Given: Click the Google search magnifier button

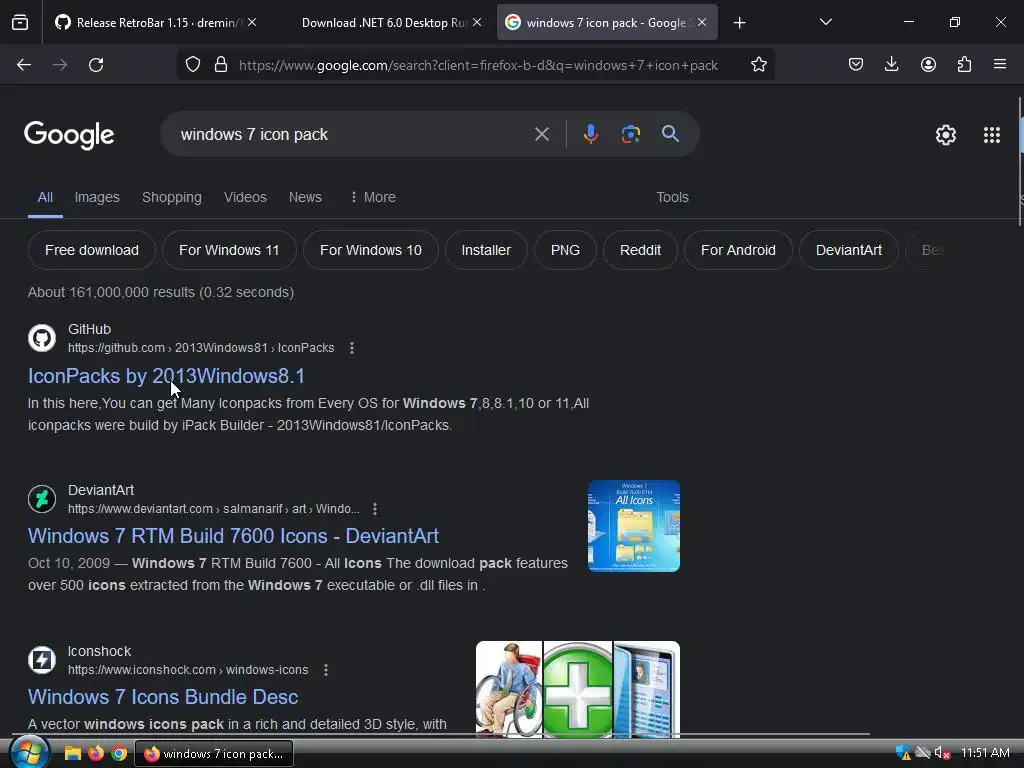Looking at the screenshot, I should coord(670,134).
